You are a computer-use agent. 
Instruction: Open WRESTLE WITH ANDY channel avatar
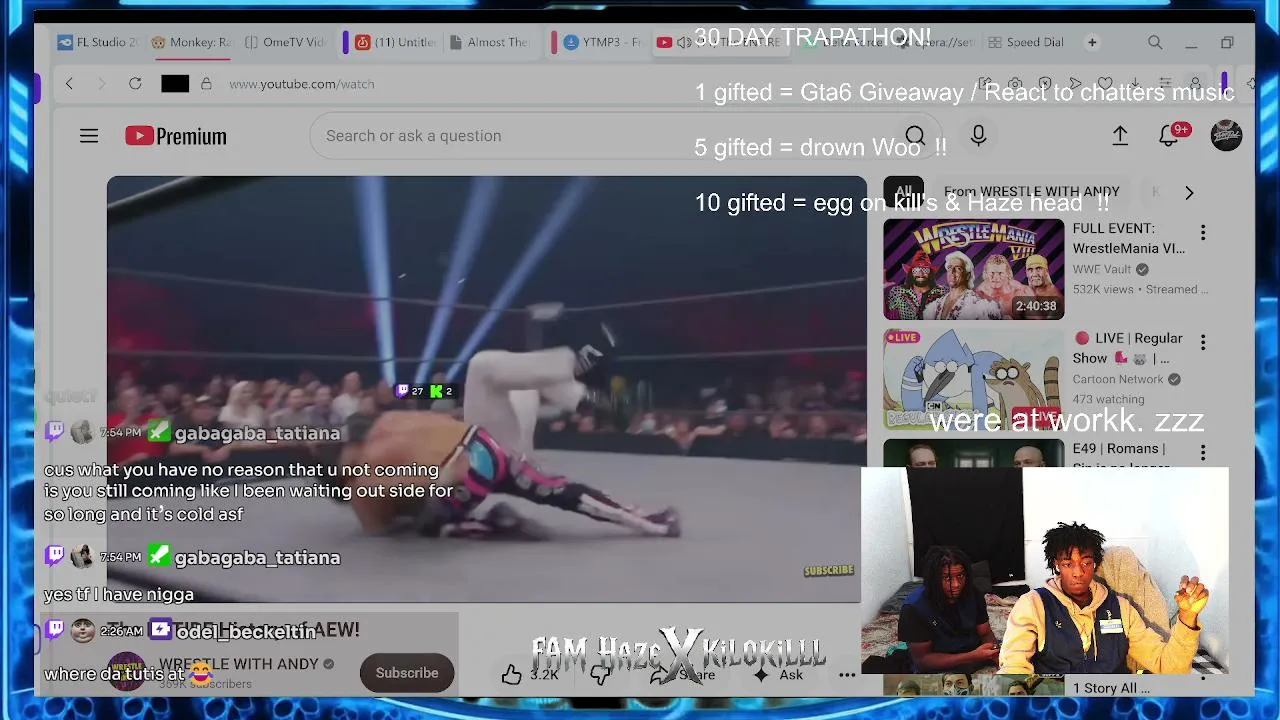pyautogui.click(x=126, y=672)
